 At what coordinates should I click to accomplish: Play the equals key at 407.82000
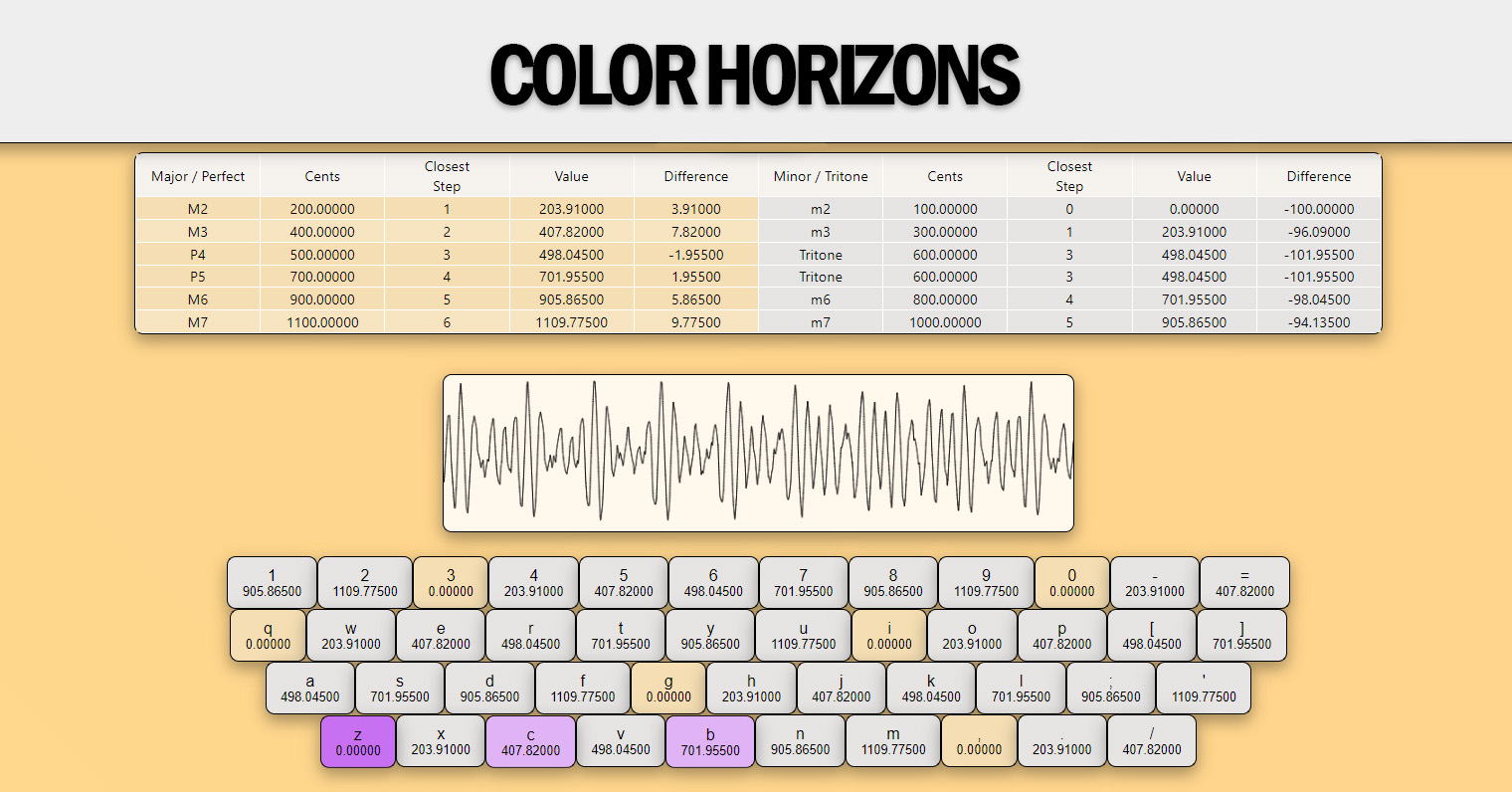pyautogui.click(x=1244, y=583)
